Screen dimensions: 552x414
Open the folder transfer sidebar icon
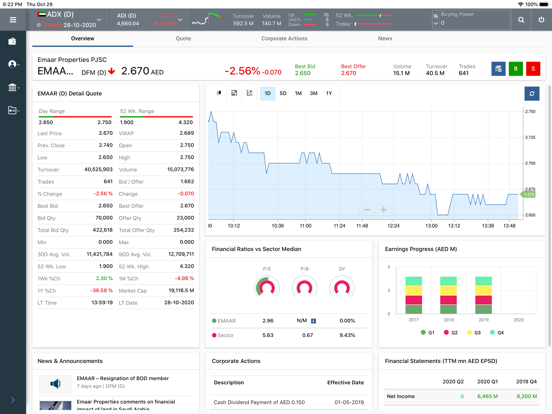tap(13, 110)
